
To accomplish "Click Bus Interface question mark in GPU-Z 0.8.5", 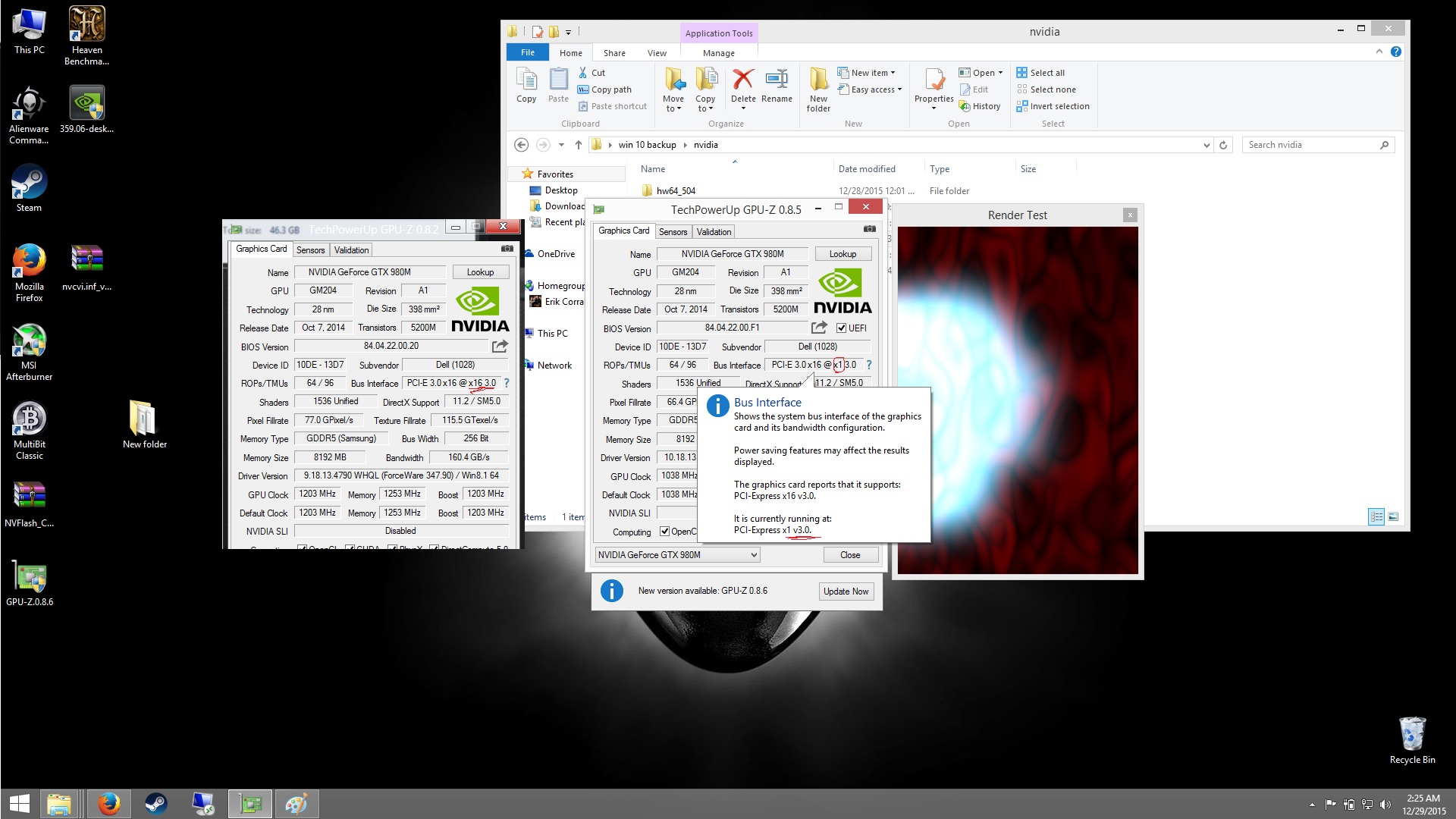I will [x=869, y=365].
